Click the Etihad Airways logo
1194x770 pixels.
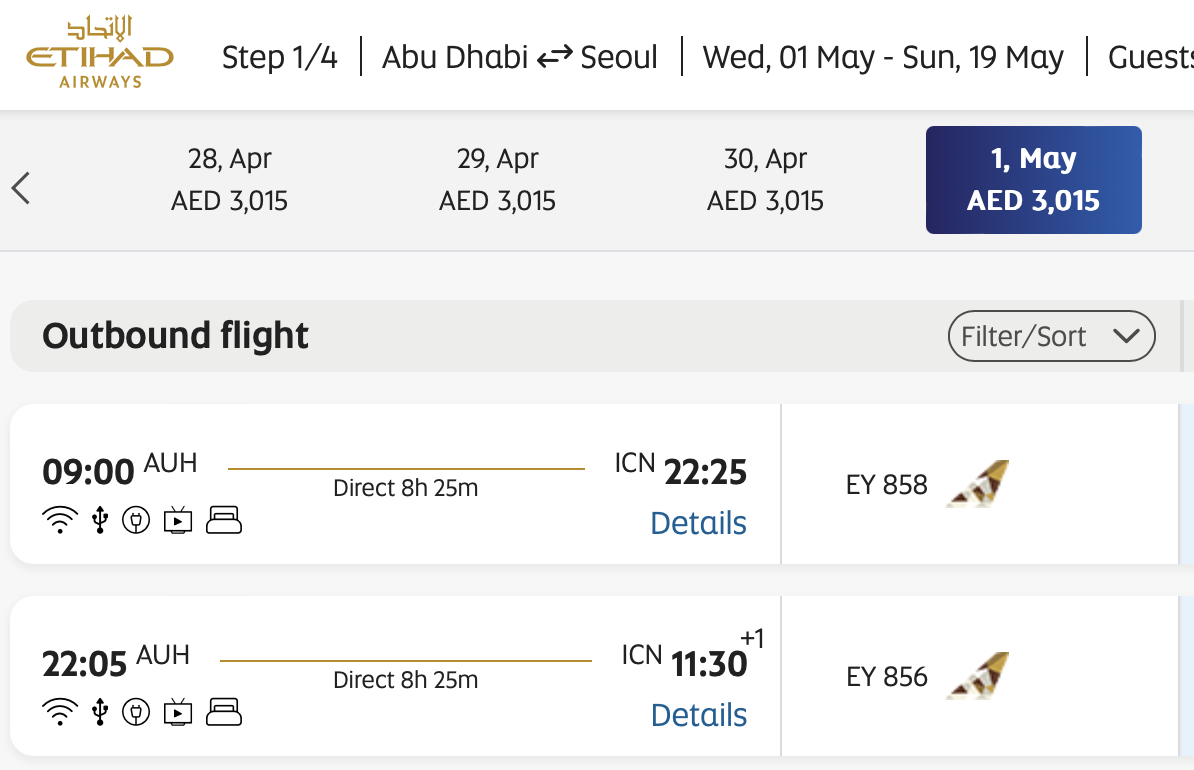pyautogui.click(x=100, y=54)
